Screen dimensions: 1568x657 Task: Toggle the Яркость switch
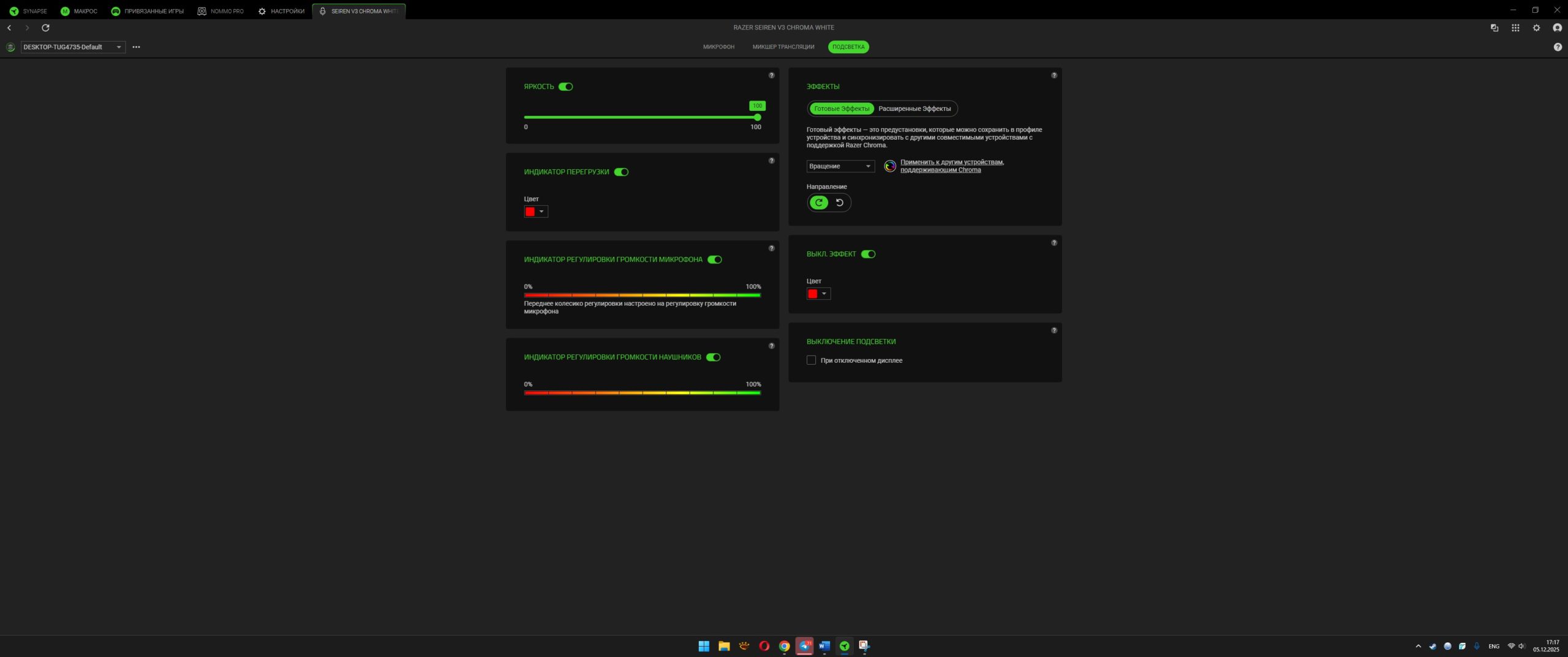566,86
